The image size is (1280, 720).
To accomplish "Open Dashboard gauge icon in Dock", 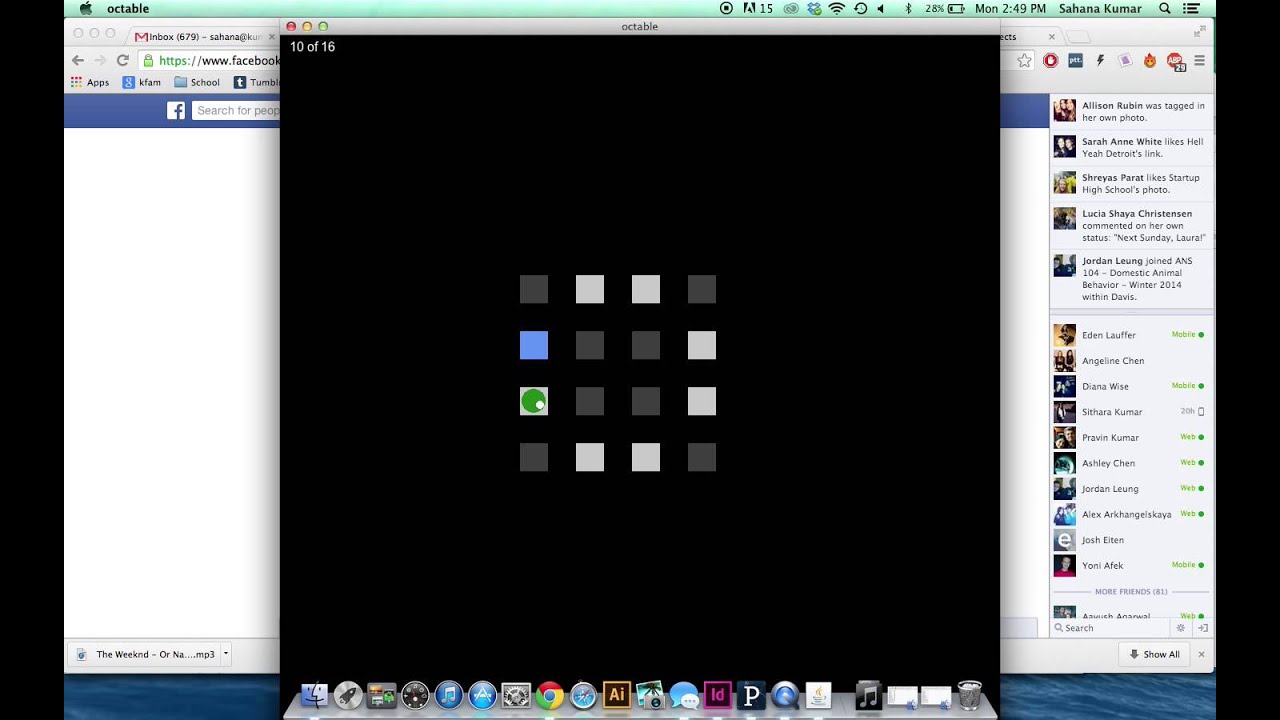I will coord(415,694).
